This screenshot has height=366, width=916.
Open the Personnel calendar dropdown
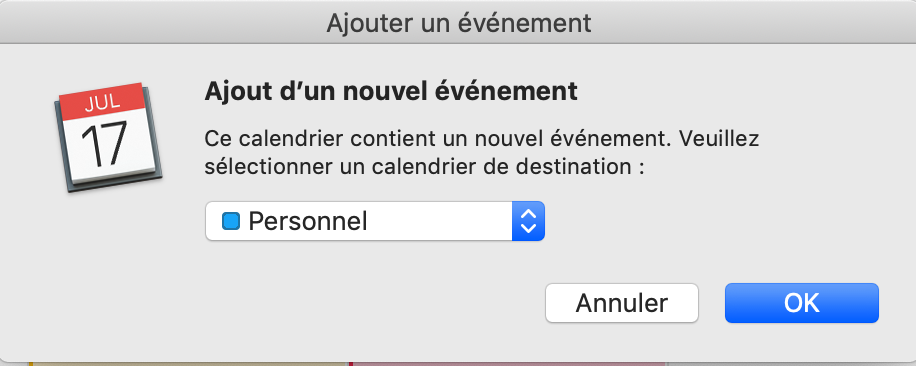click(374, 221)
